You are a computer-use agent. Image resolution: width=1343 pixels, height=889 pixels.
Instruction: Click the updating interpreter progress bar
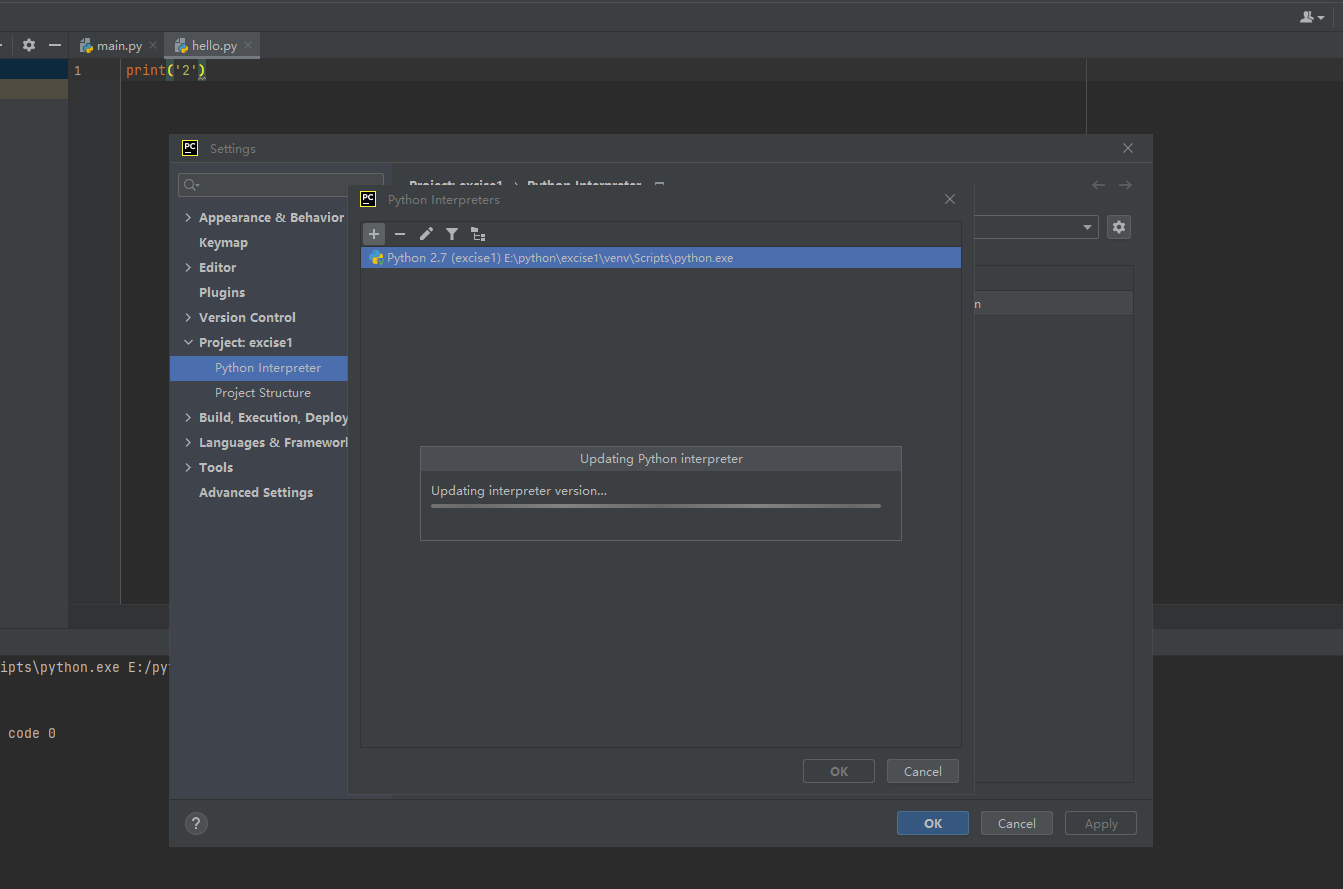(655, 506)
